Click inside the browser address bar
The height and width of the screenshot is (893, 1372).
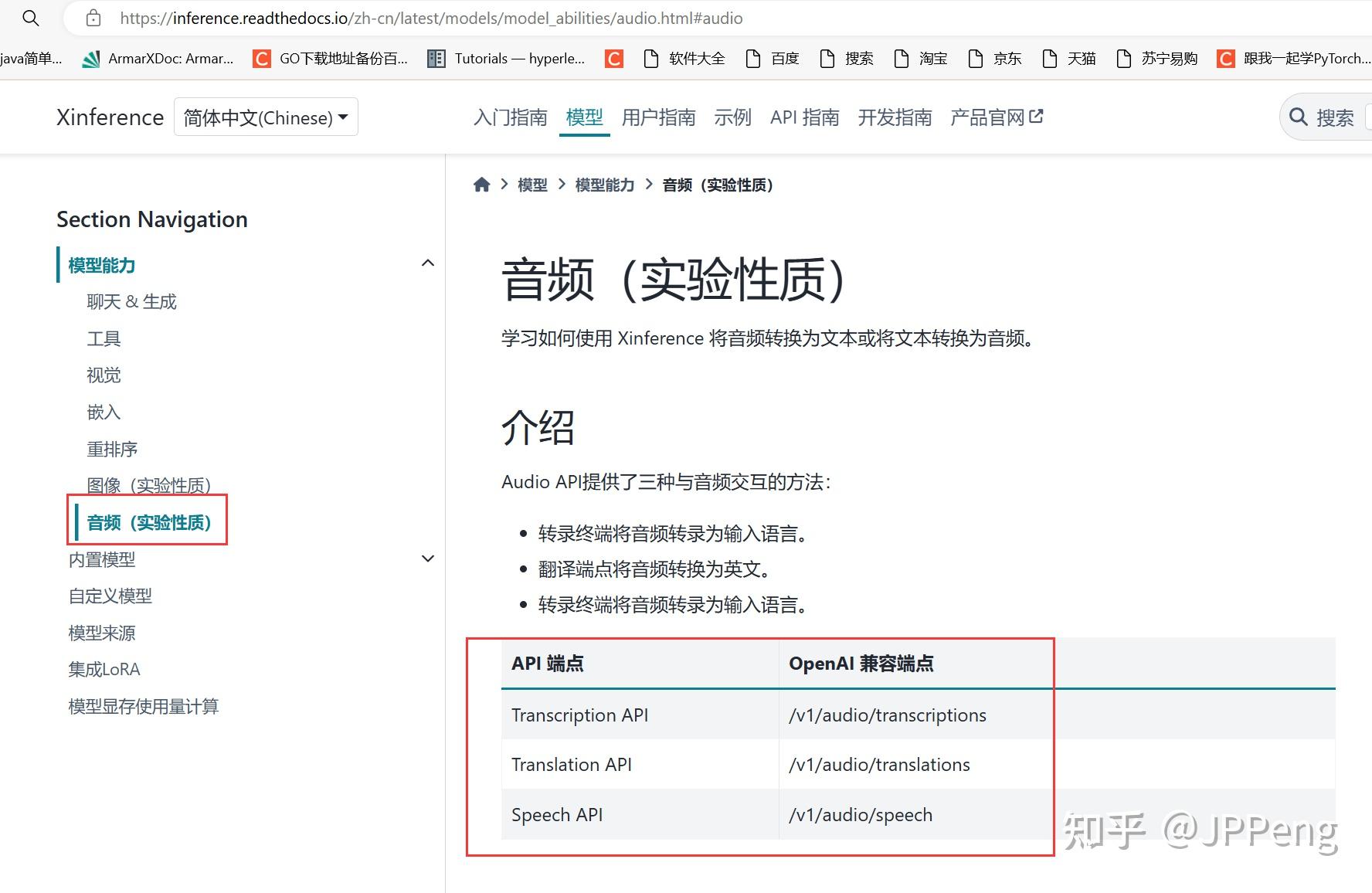pyautogui.click(x=433, y=18)
